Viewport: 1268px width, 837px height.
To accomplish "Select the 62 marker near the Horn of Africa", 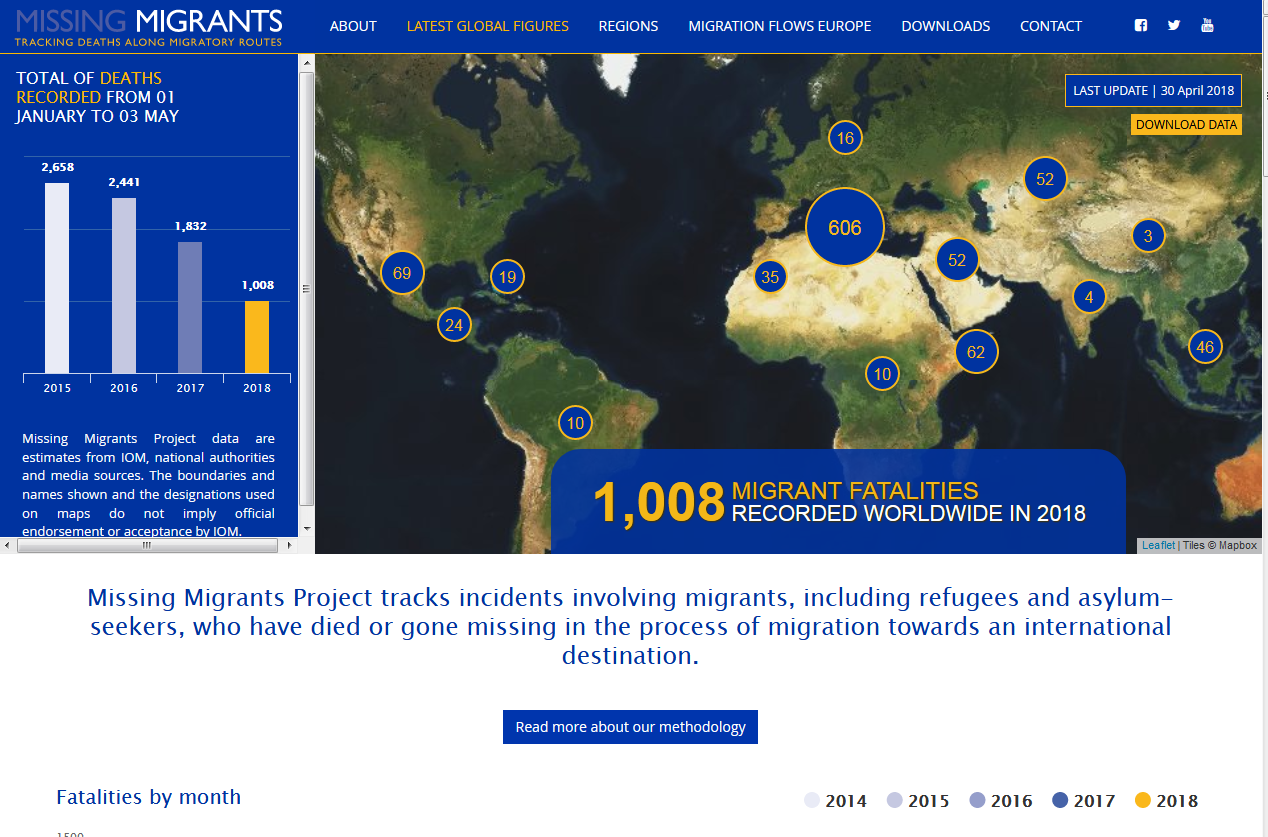I will coord(976,352).
